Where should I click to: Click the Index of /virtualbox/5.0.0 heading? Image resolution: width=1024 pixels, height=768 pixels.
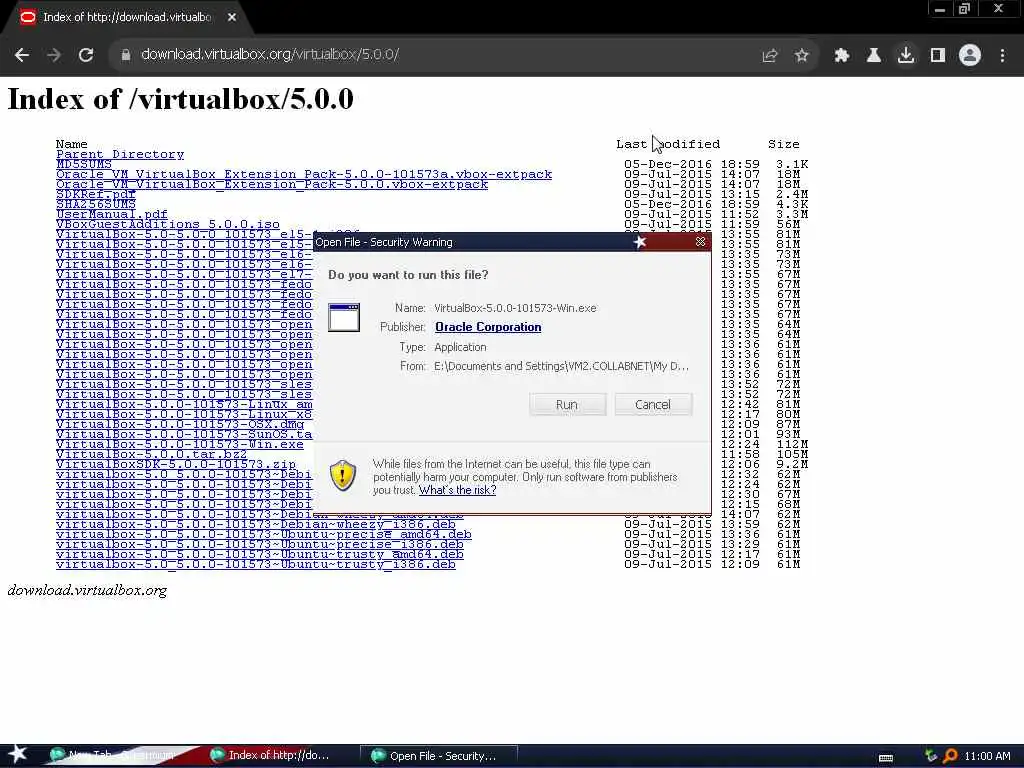click(180, 99)
